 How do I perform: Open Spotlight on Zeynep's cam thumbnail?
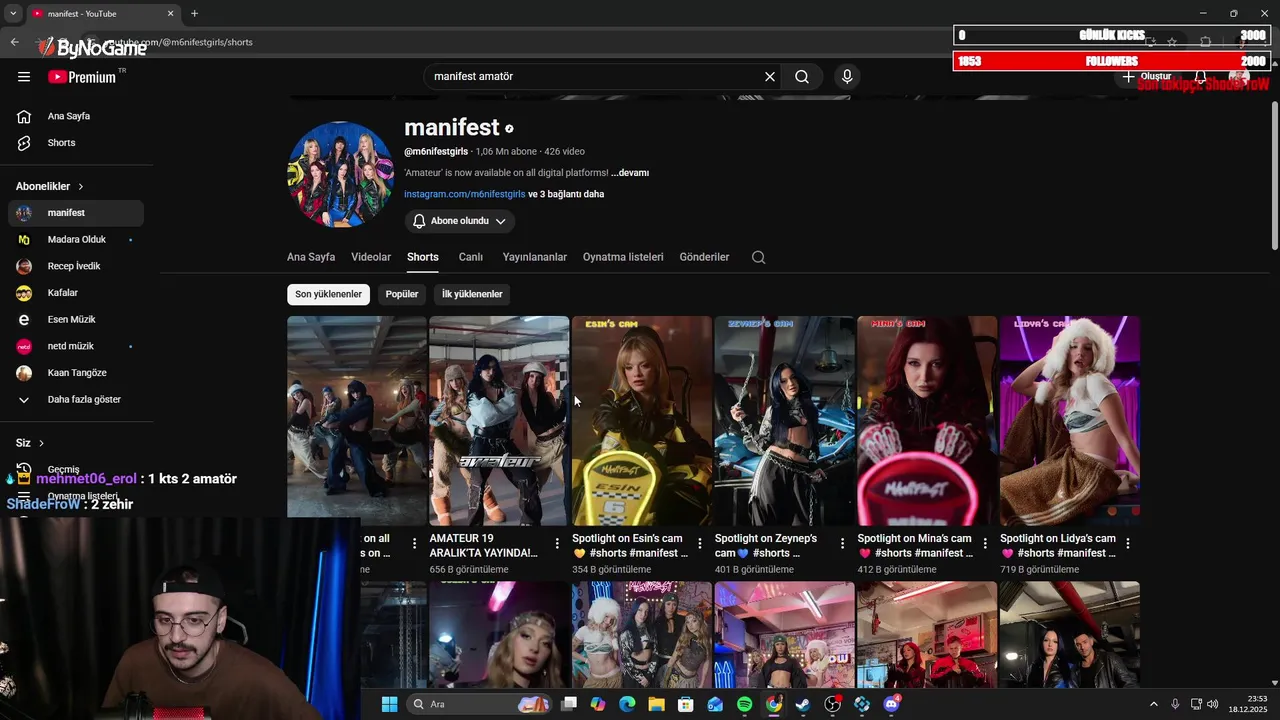pyautogui.click(x=785, y=421)
